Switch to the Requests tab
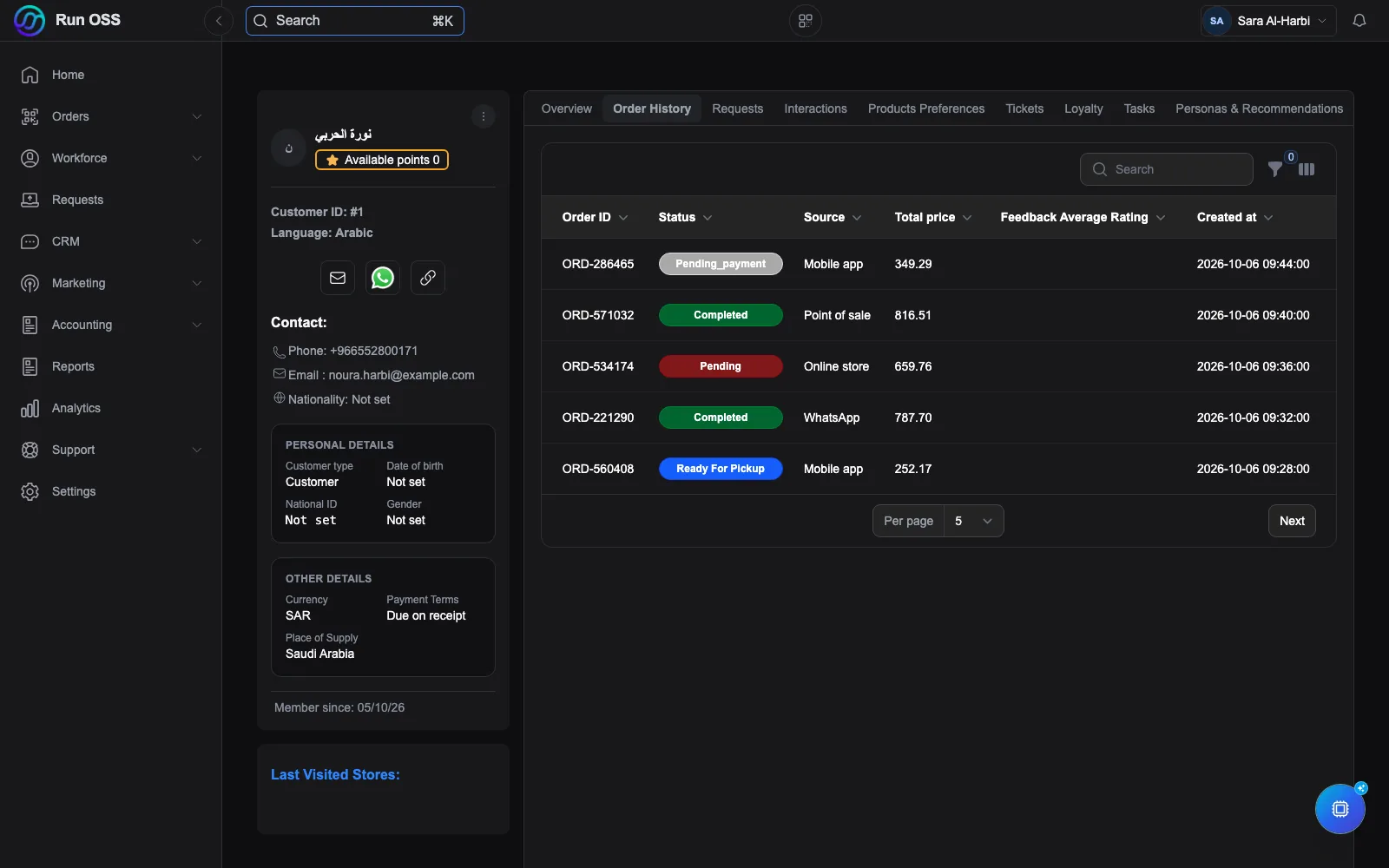Screen dimensions: 1389x868 [738, 108]
